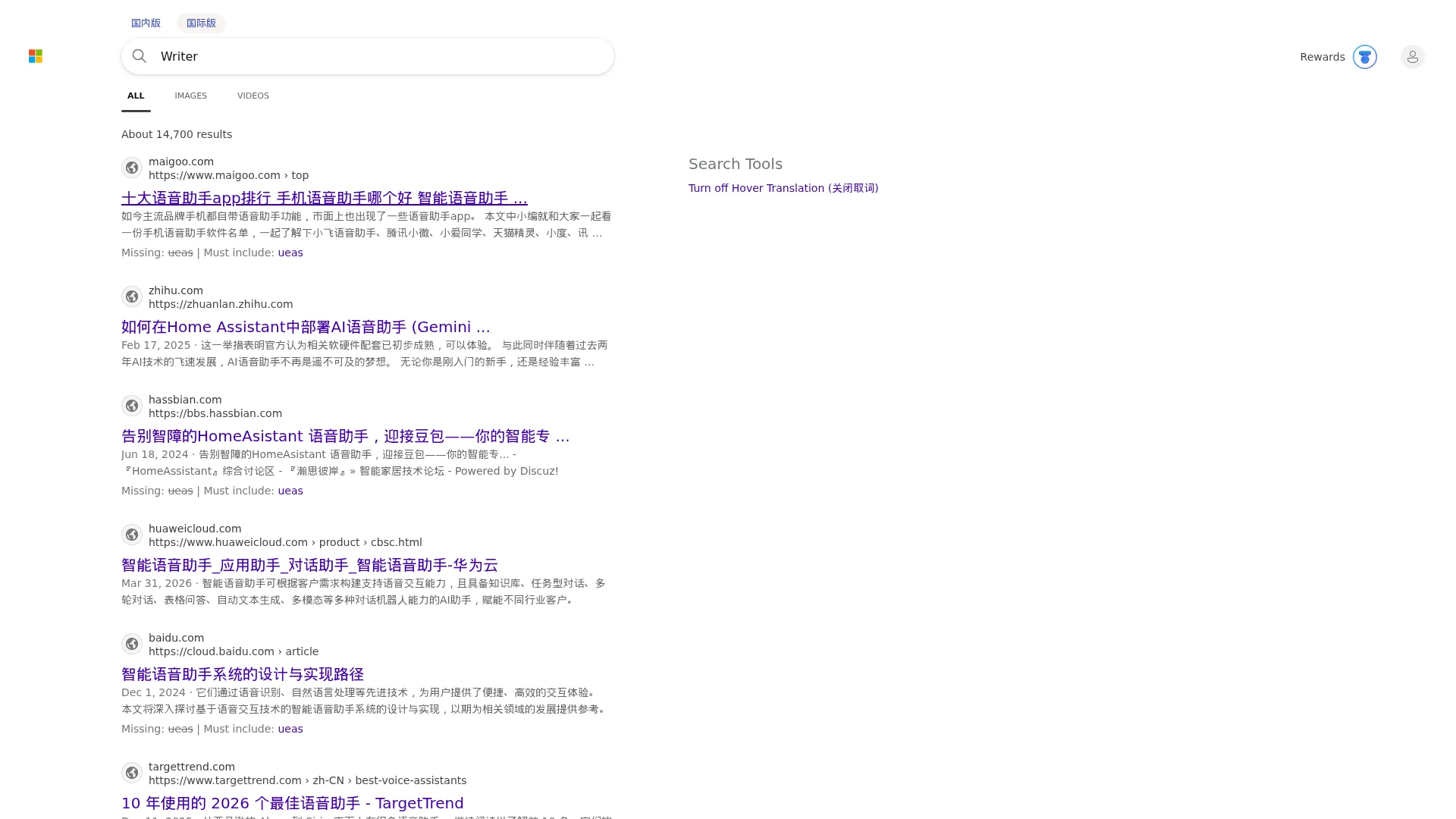Viewport: 1456px width, 819px height.
Task: Click the Search Tools heading
Action: [x=736, y=164]
